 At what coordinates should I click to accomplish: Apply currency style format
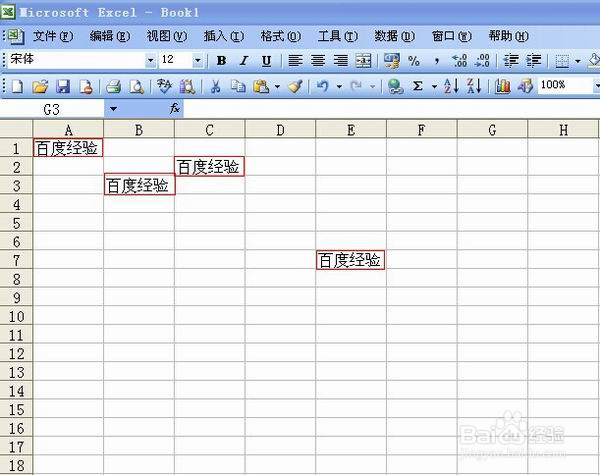tap(391, 60)
